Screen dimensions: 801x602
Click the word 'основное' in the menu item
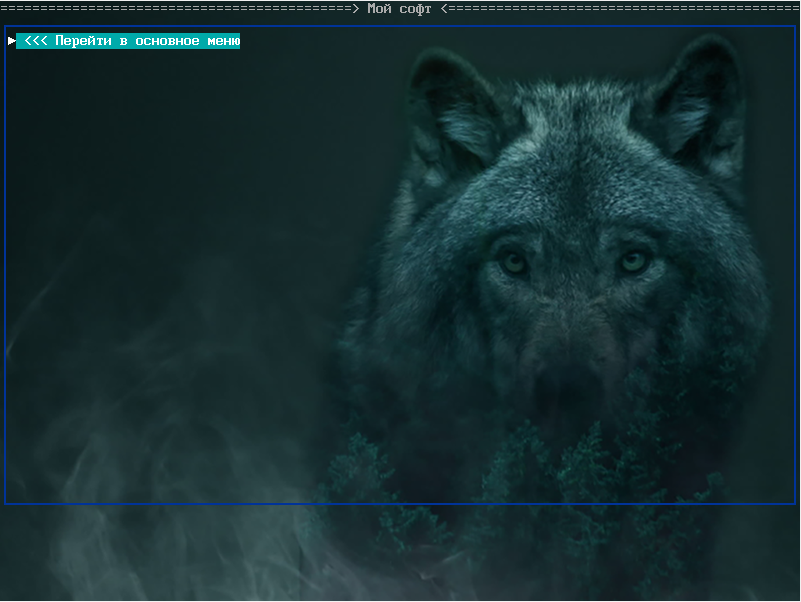click(x=167, y=41)
